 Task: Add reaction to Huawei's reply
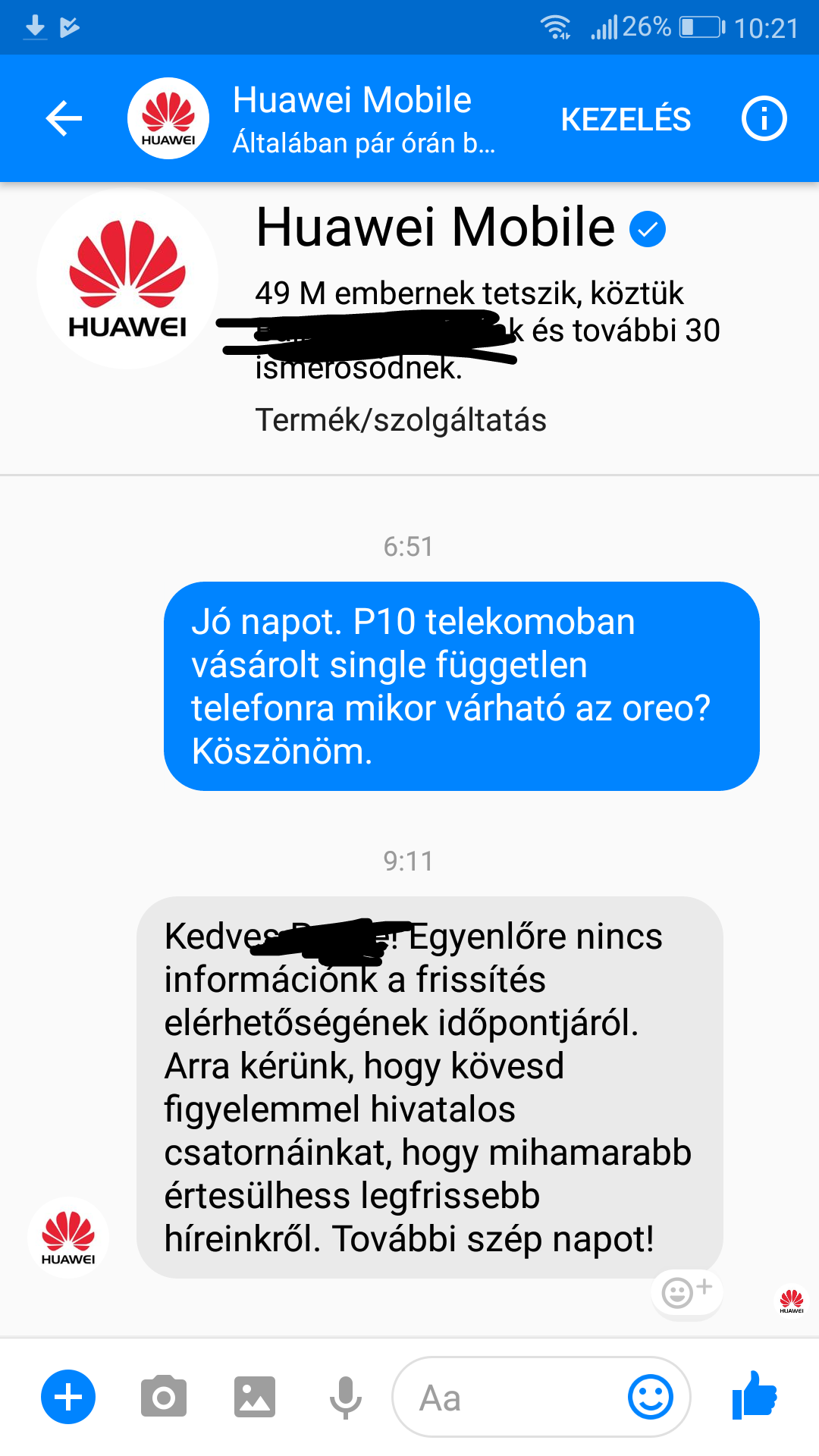(687, 1292)
